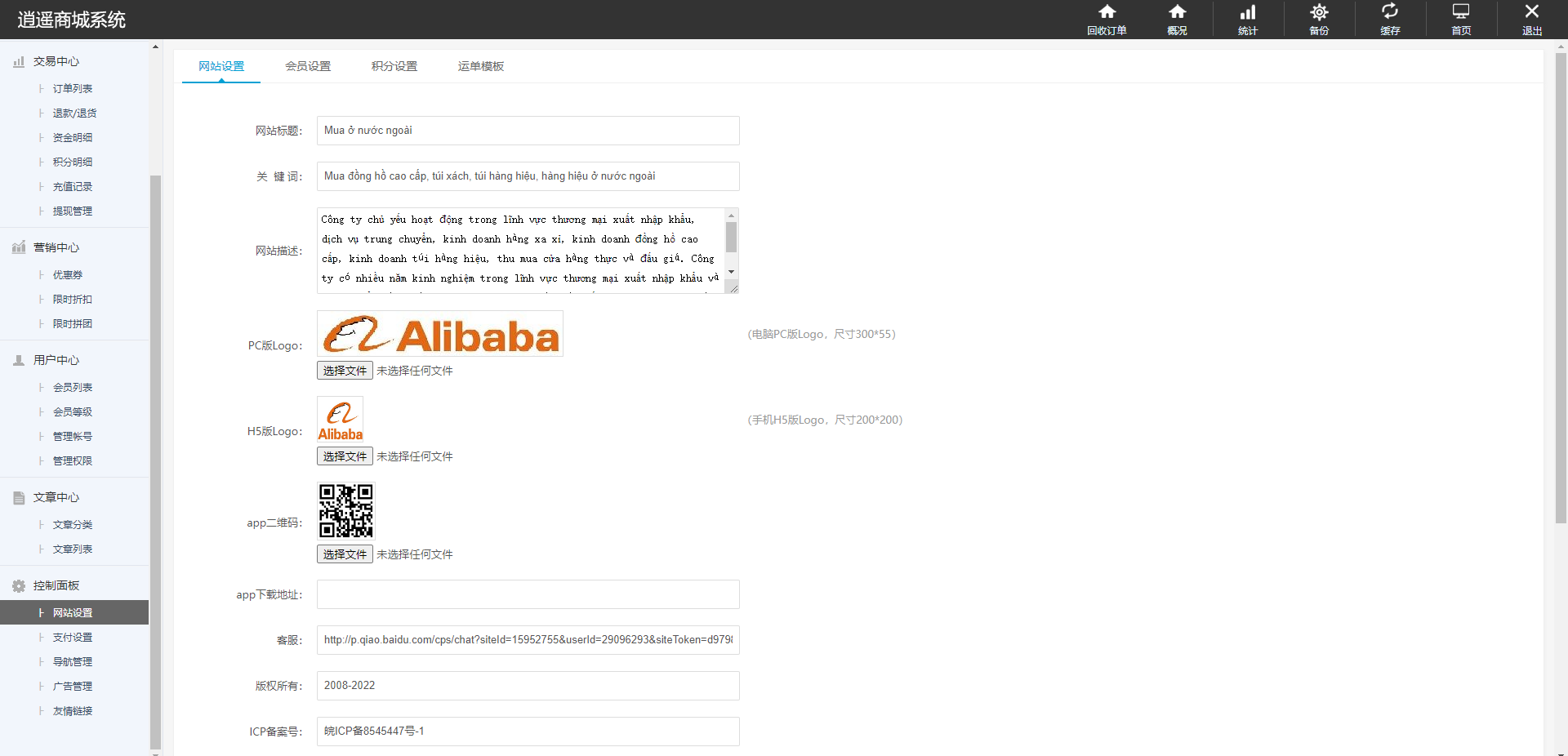
Task: Open 订单列表 in the sidebar
Action: 73,88
